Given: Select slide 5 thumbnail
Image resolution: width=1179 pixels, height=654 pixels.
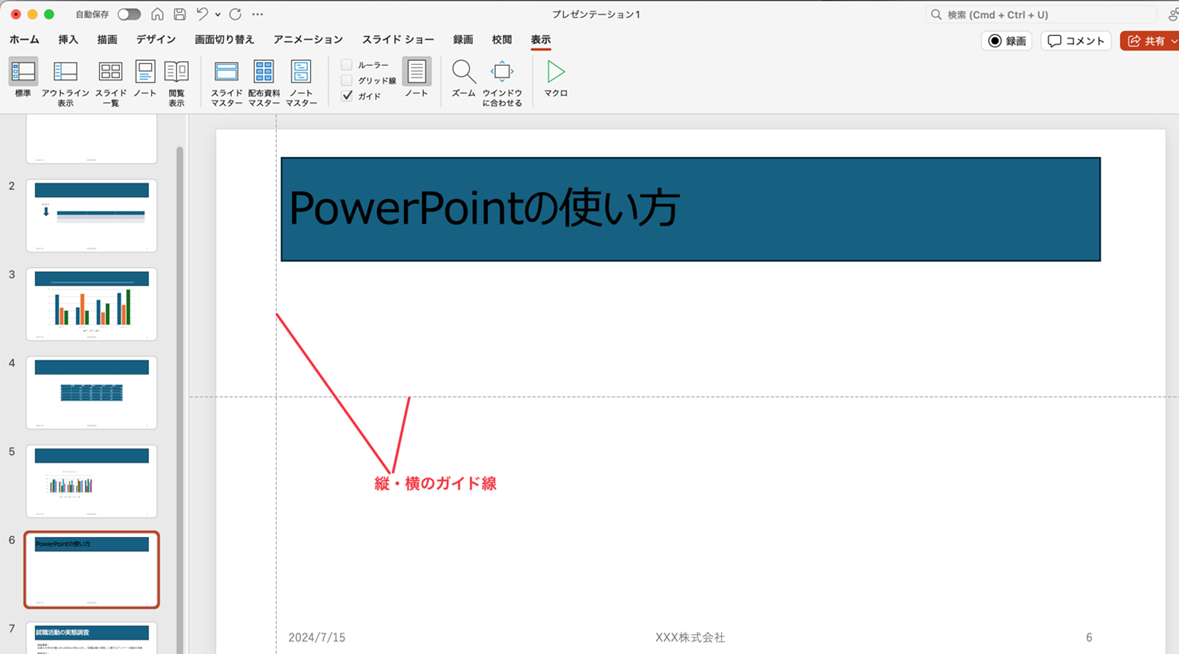Looking at the screenshot, I should pos(92,481).
